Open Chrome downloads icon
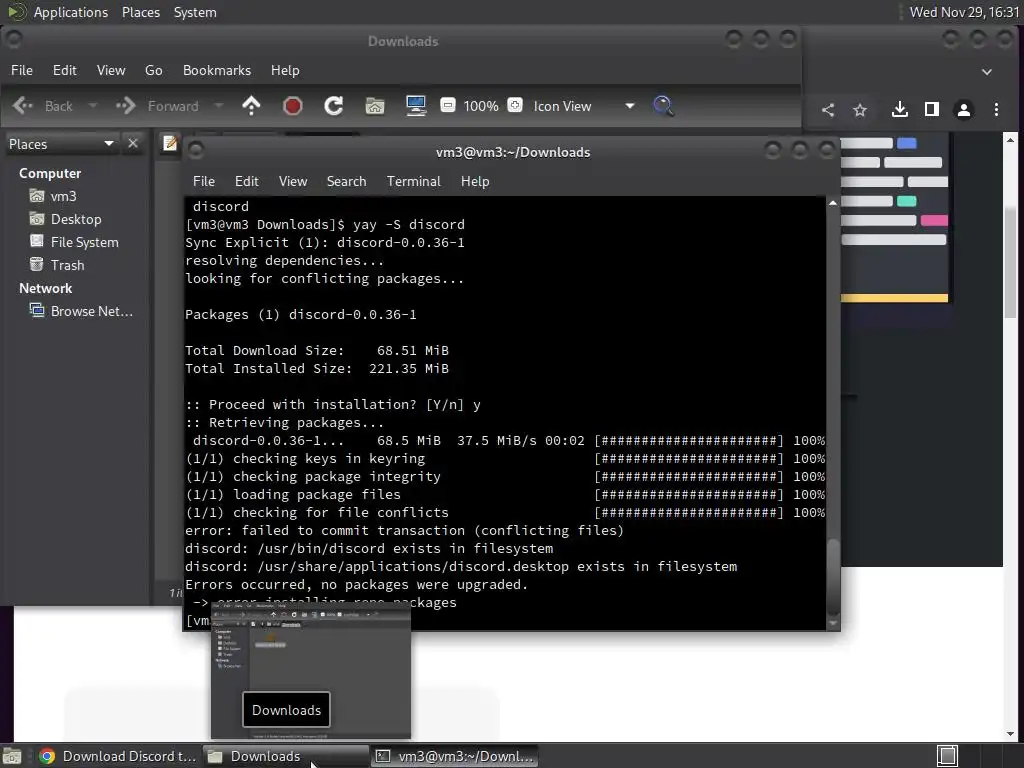Image resolution: width=1024 pixels, height=768 pixels. (900, 110)
